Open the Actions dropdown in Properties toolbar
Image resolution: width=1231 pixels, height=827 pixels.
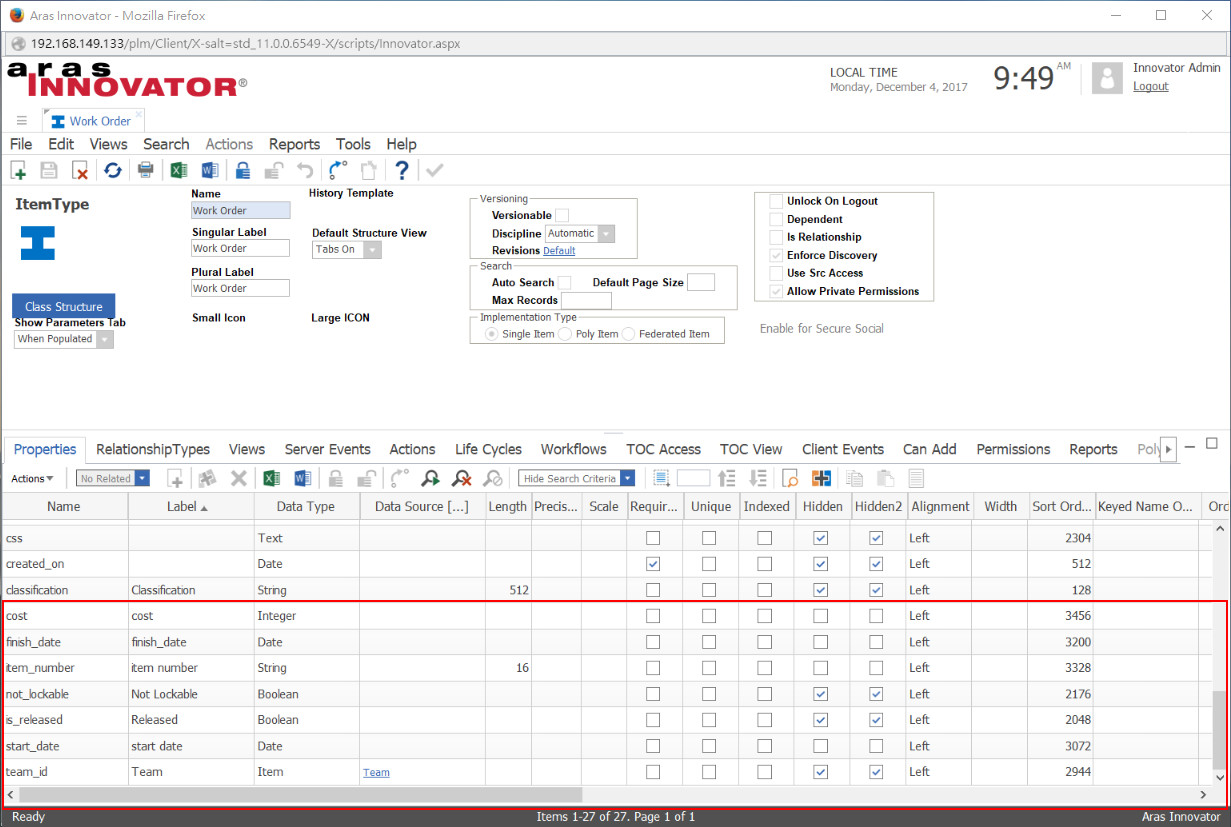[32, 478]
